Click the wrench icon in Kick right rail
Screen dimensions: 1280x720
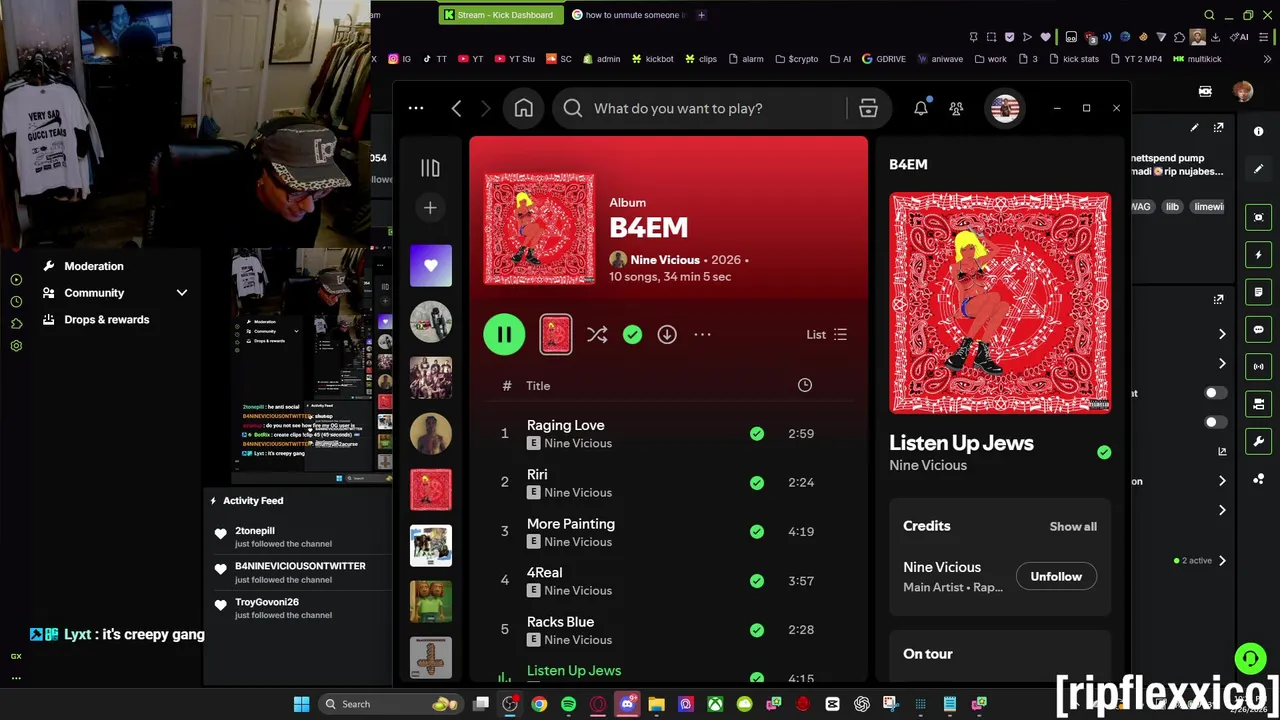[x=1259, y=441]
